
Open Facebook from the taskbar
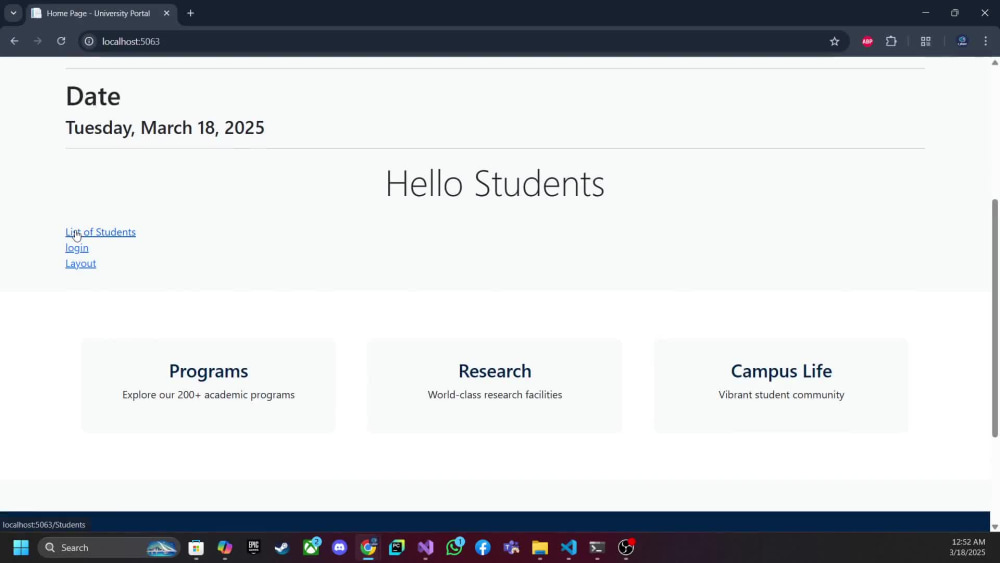tap(483, 548)
